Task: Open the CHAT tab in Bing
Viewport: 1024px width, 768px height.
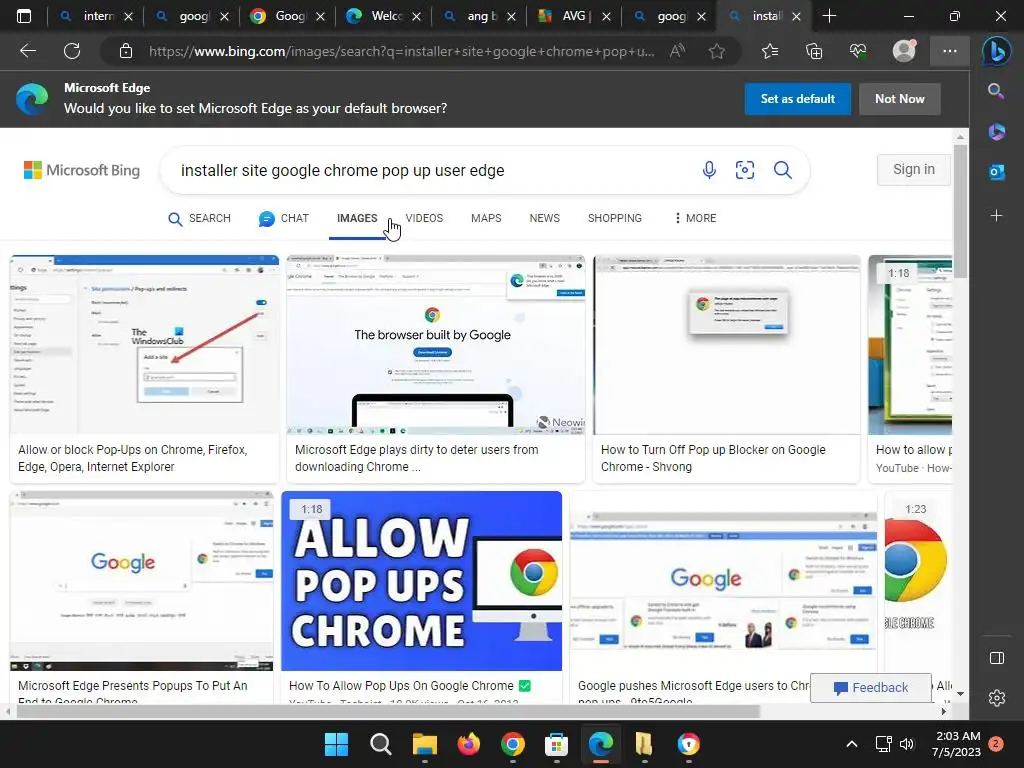Action: tap(284, 218)
